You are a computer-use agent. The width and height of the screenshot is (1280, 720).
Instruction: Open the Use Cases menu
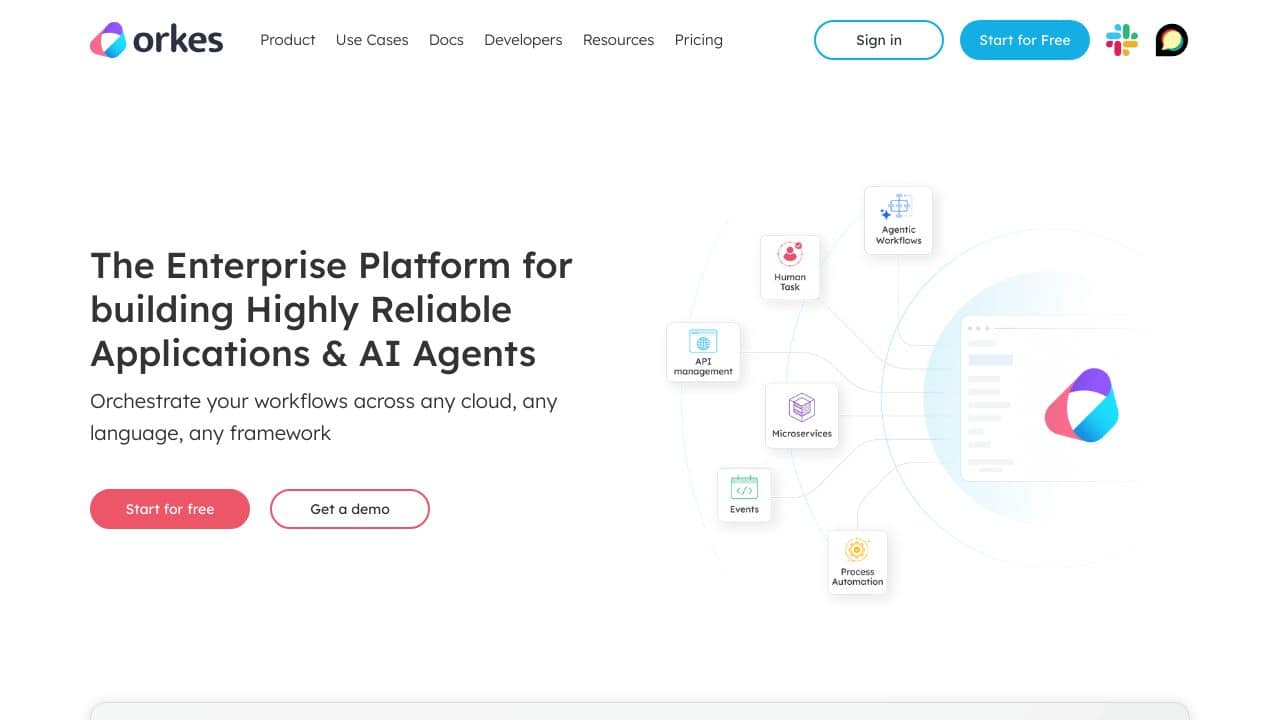pyautogui.click(x=372, y=40)
